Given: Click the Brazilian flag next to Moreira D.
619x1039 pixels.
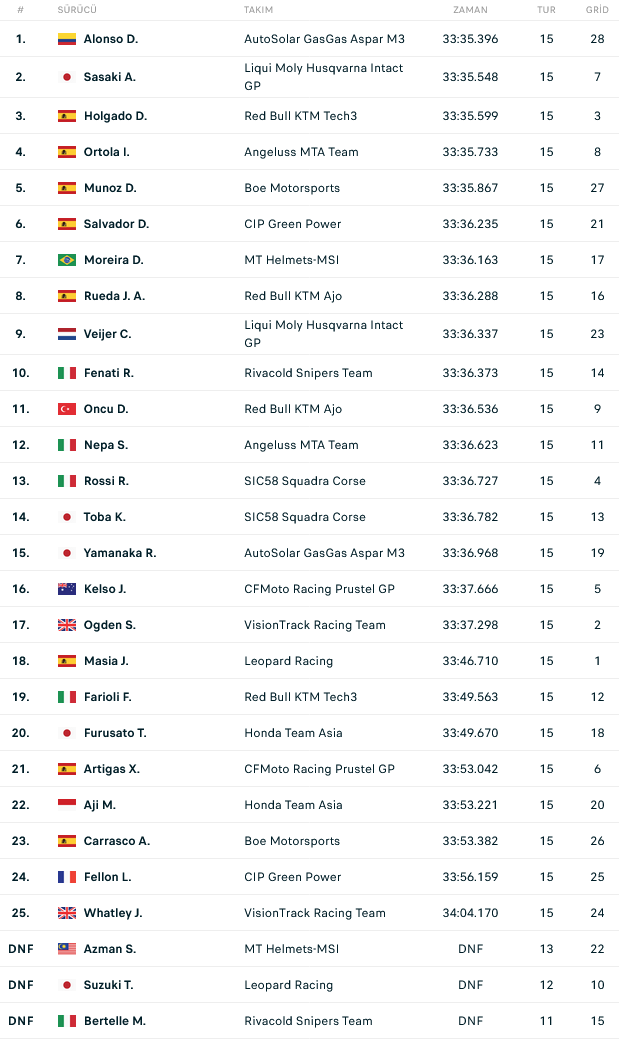Looking at the screenshot, I should point(66,260).
